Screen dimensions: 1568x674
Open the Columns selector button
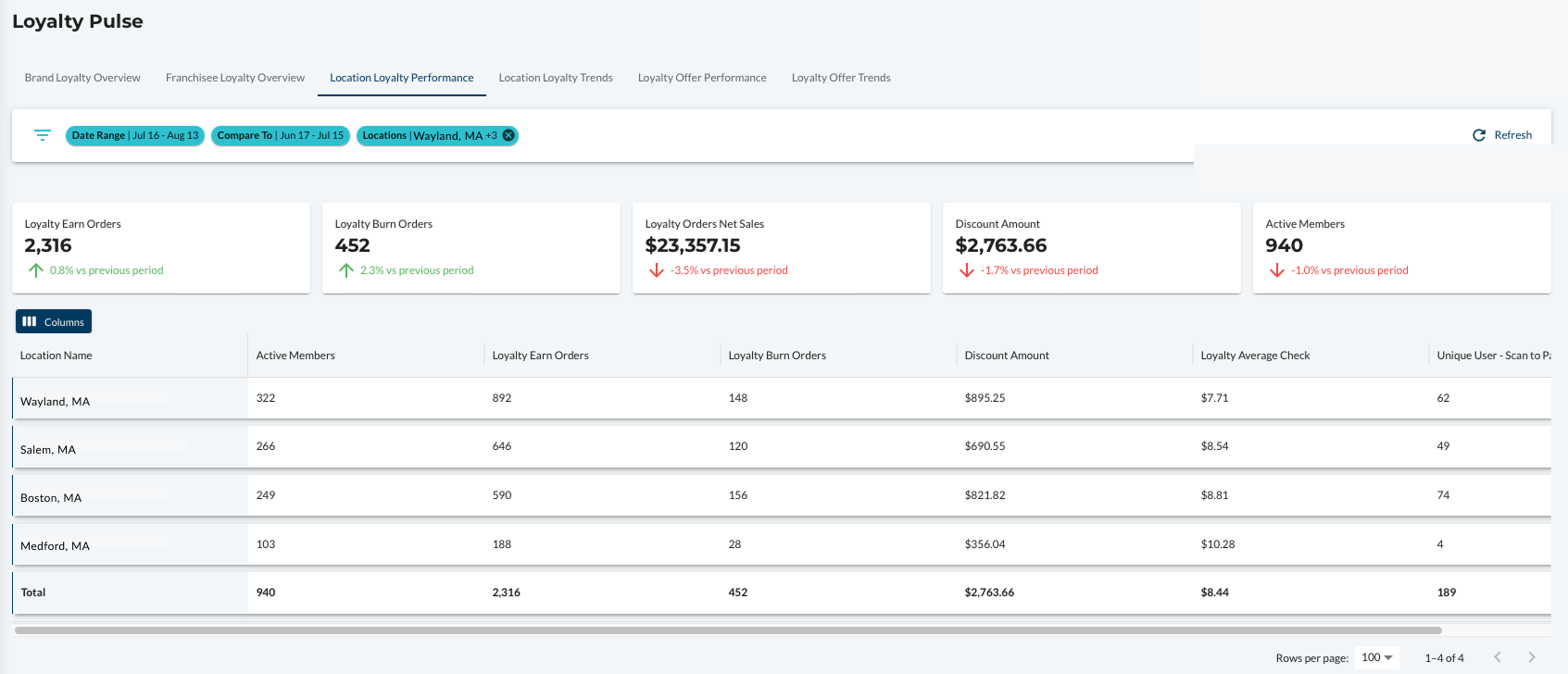click(54, 321)
